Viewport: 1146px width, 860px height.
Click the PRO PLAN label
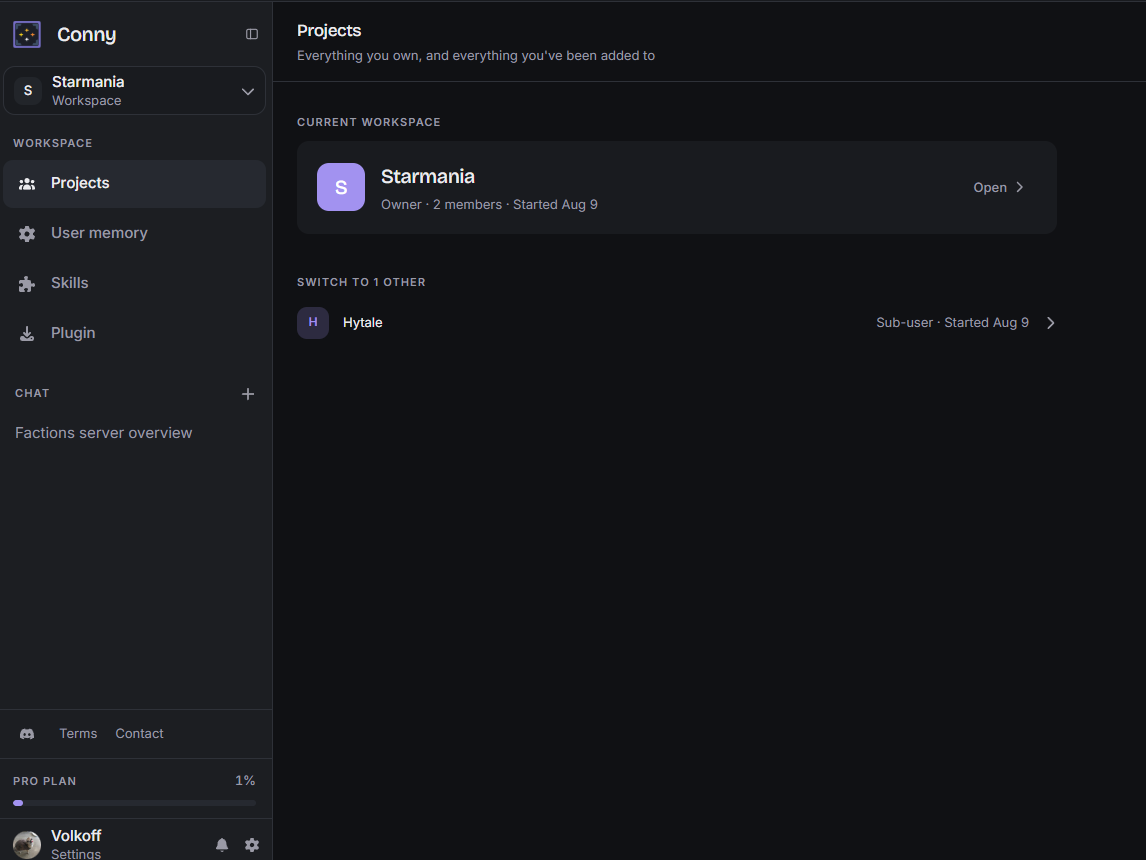[x=45, y=781]
